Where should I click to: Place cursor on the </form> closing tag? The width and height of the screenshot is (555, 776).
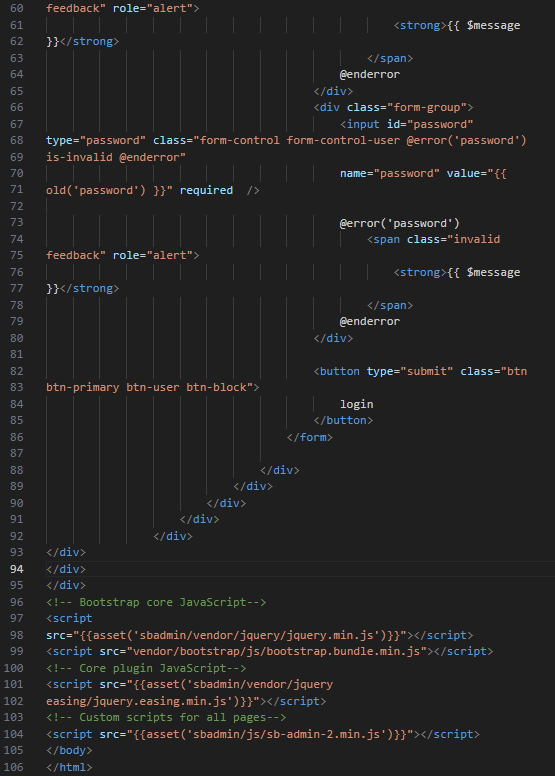pos(309,437)
